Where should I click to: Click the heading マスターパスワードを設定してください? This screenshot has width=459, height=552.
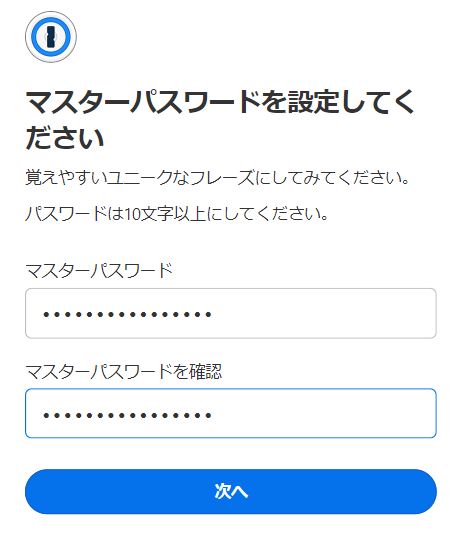tap(220, 120)
